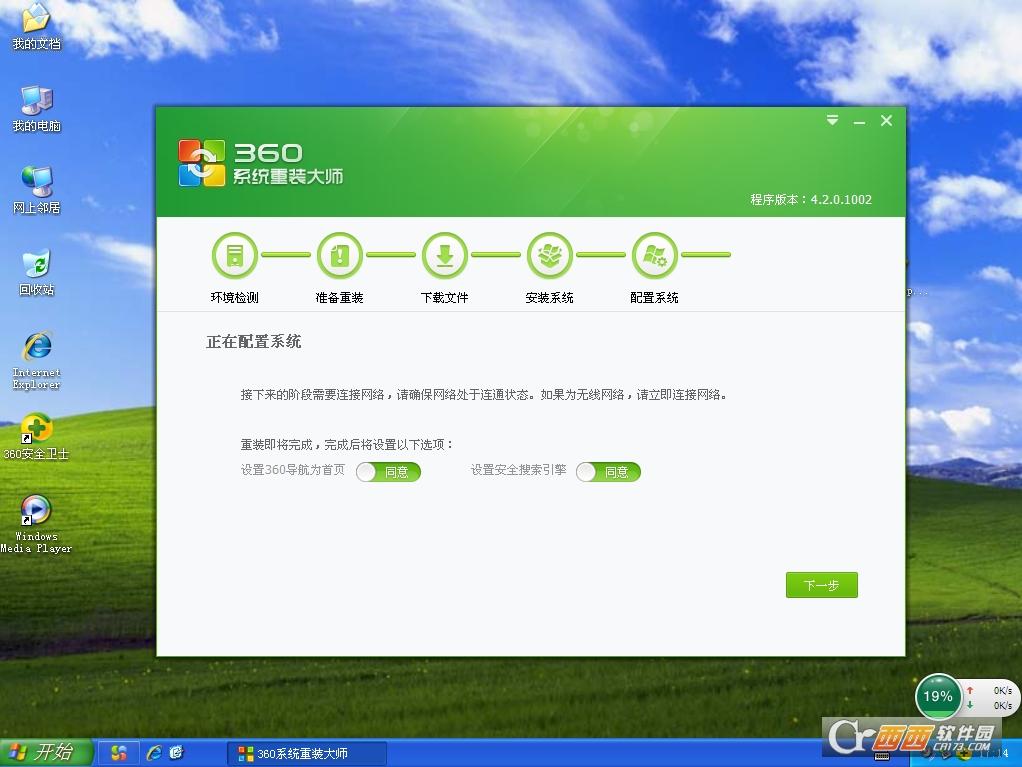
Task: Open the 我的文档 desktop icon
Action: tap(36, 26)
